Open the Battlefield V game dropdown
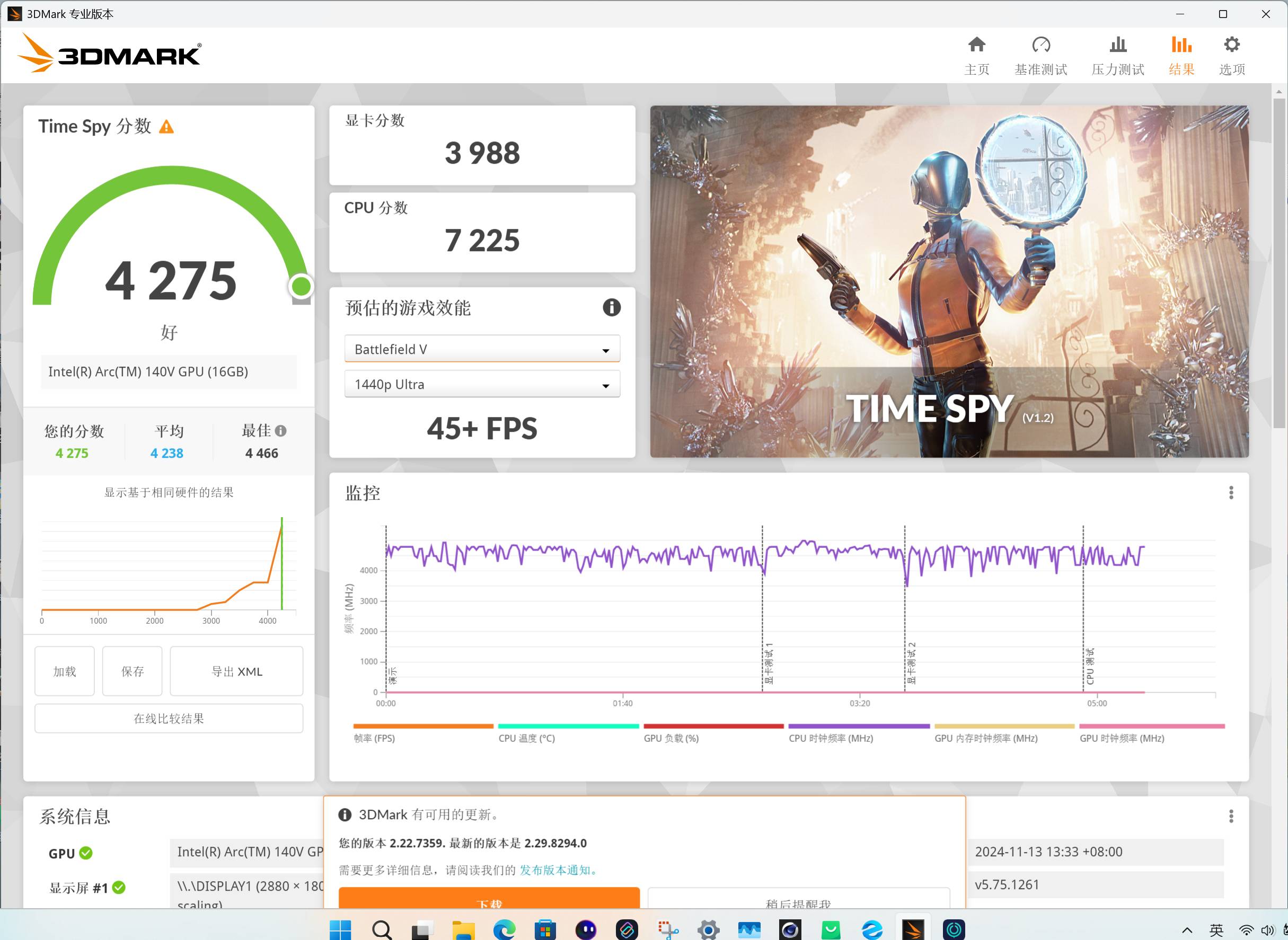1288x940 pixels. pos(482,349)
